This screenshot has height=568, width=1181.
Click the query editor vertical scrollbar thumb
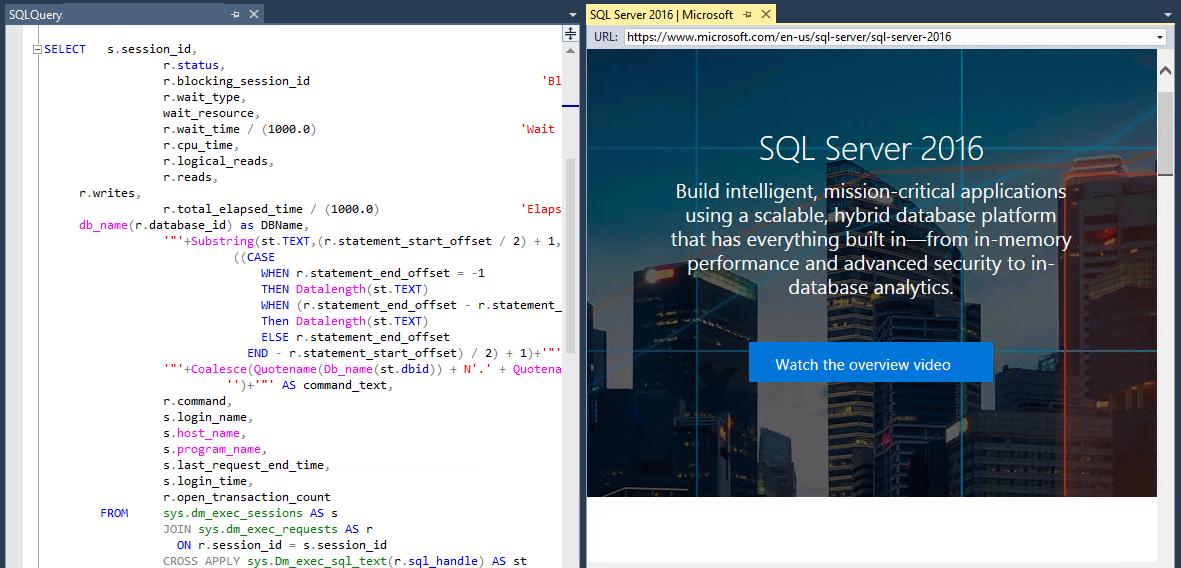pos(571,256)
